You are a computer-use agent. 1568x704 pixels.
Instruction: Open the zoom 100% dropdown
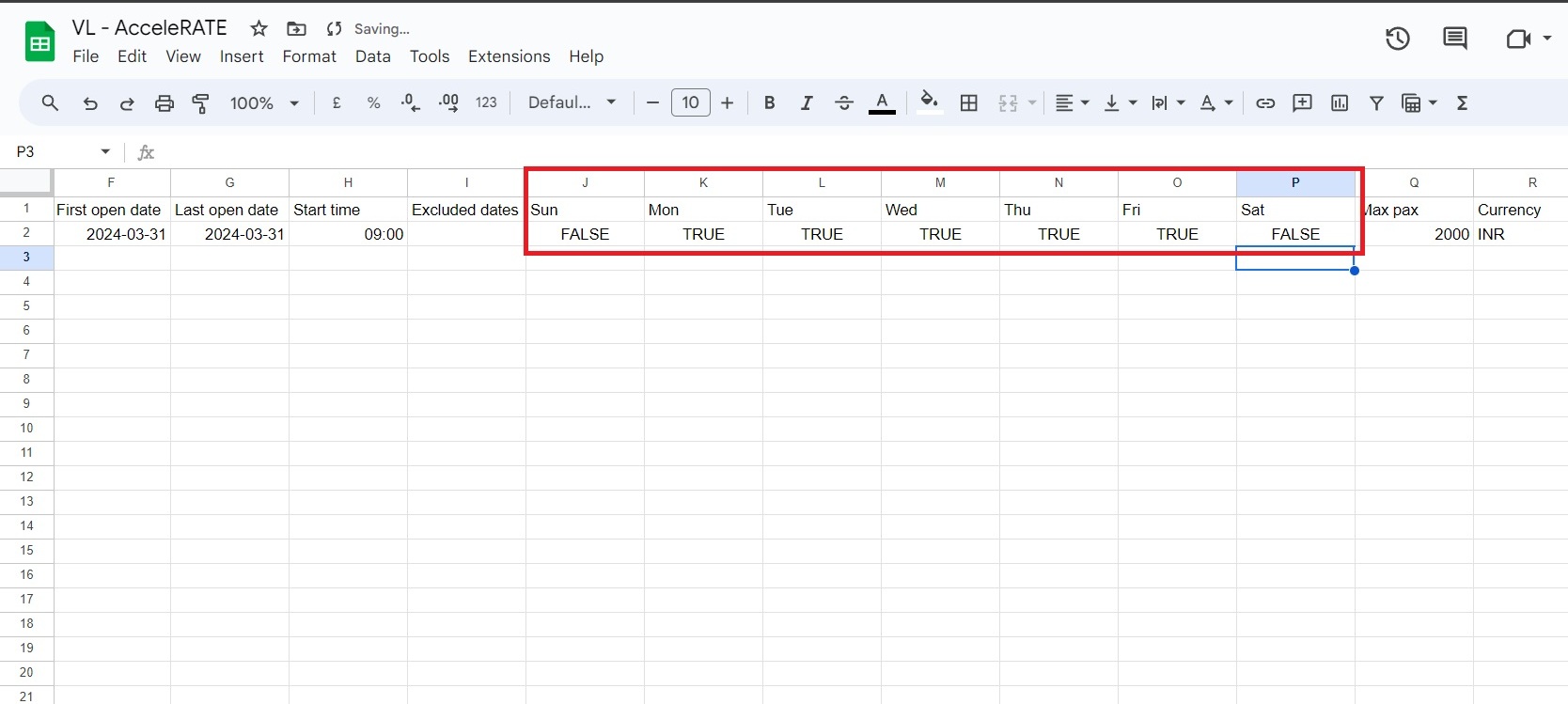point(264,103)
